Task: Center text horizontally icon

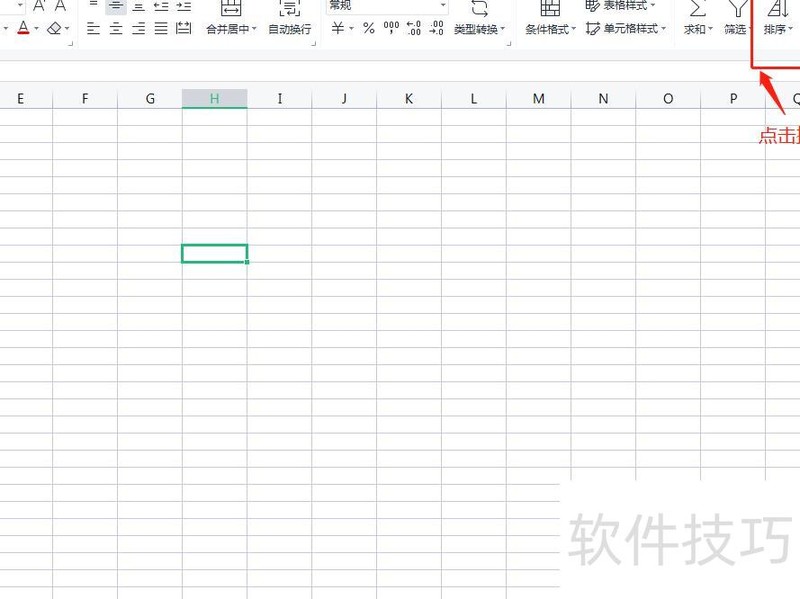Action: point(116,29)
